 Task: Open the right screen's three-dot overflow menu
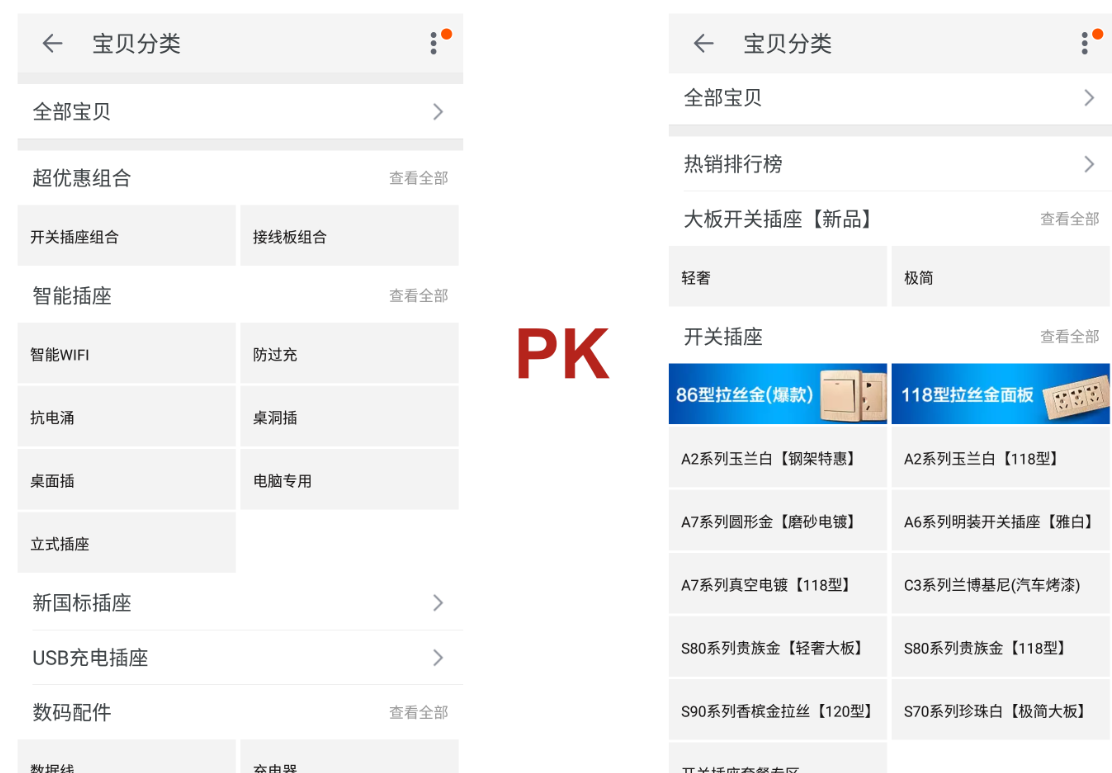pos(1086,43)
